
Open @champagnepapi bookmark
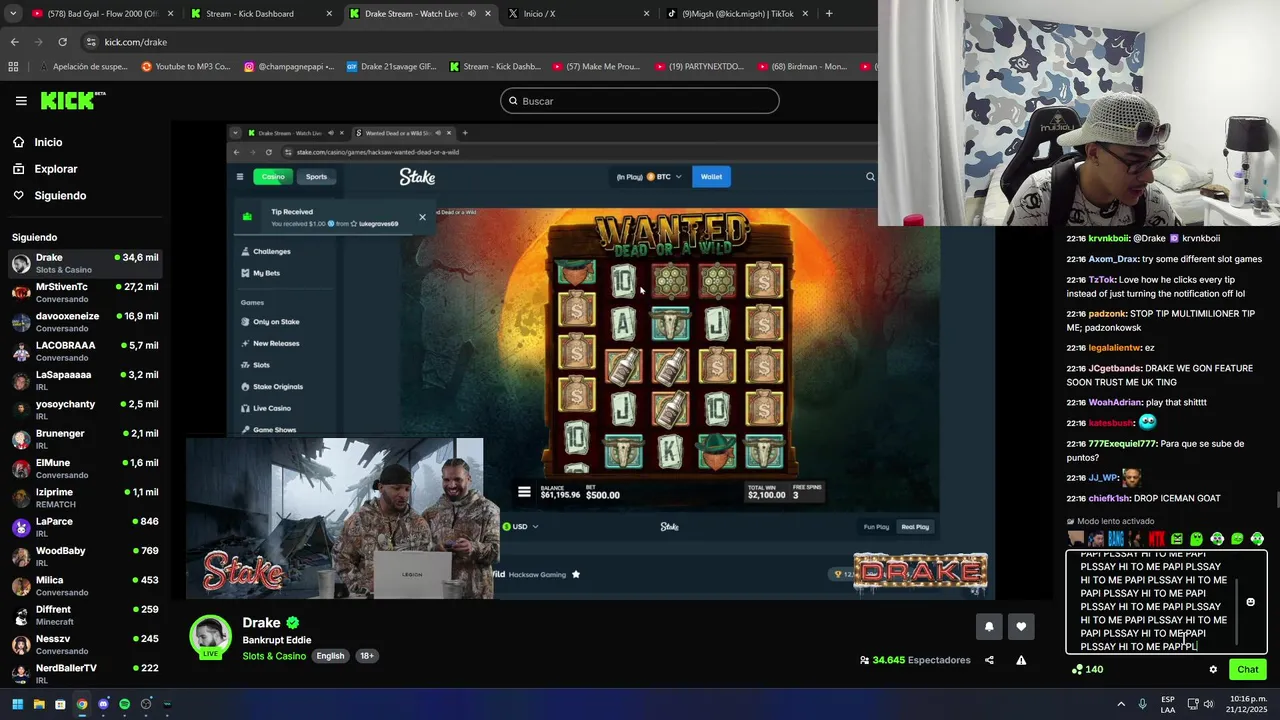291,67
